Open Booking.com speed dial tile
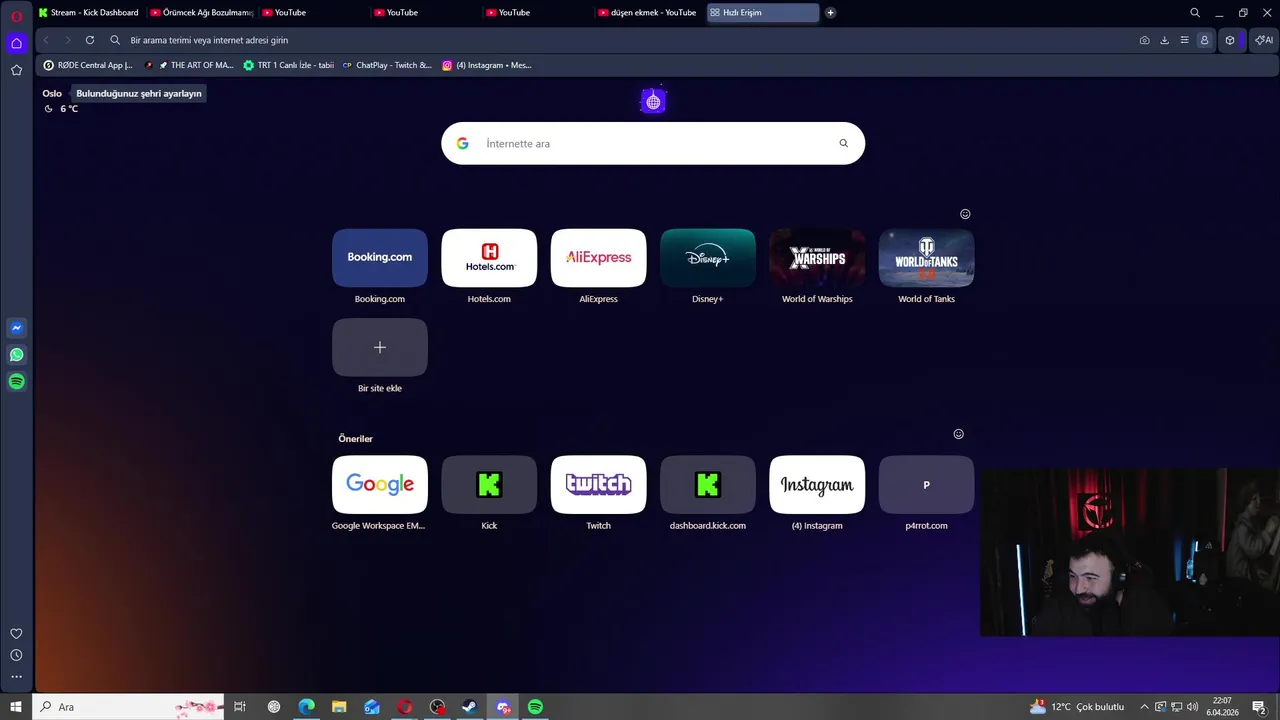This screenshot has height=720, width=1280. coord(380,258)
